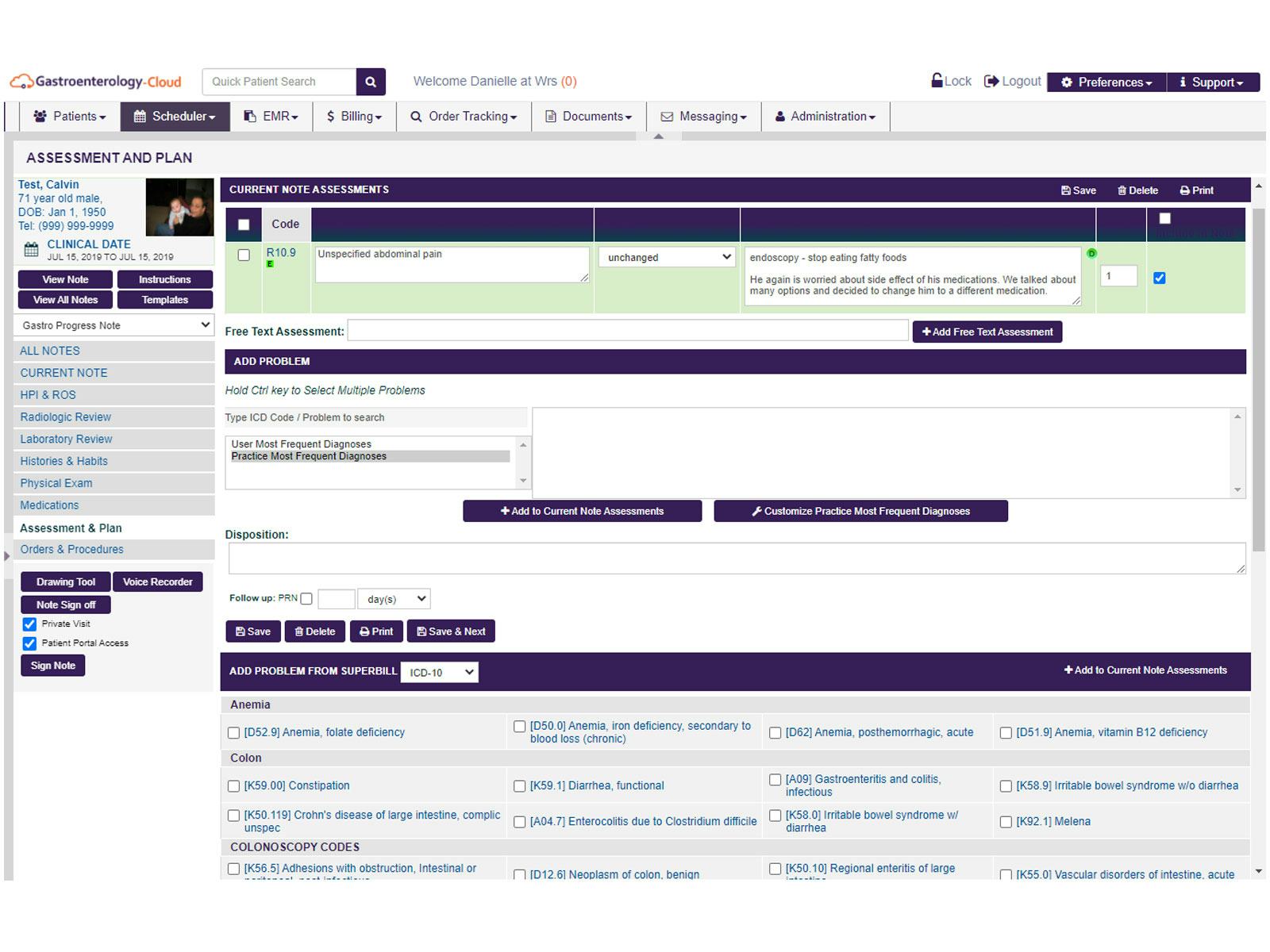Check the [K59.00] Constipation diagnosis
The height and width of the screenshot is (952, 1270).
233,786
